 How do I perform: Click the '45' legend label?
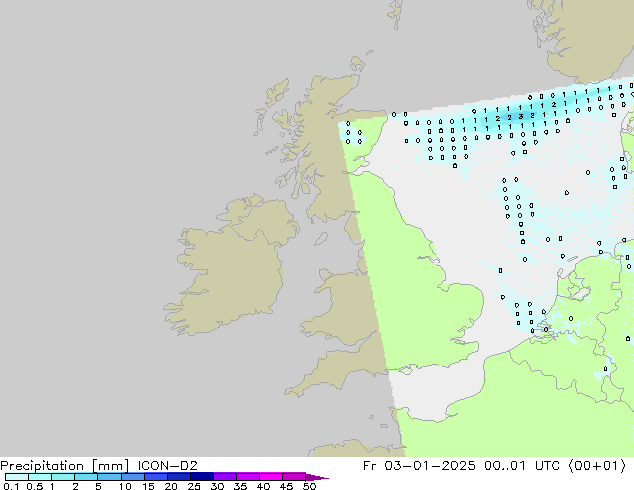pos(286,486)
